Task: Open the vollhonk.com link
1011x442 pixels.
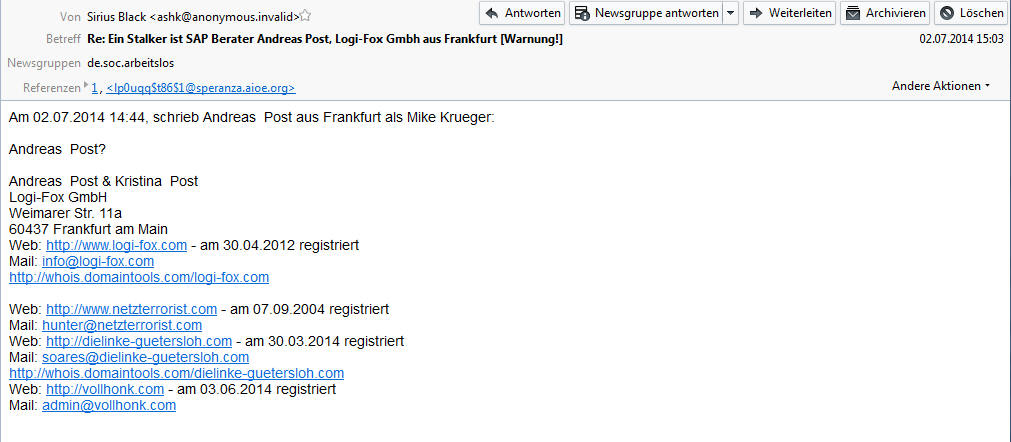Action: click(105, 390)
